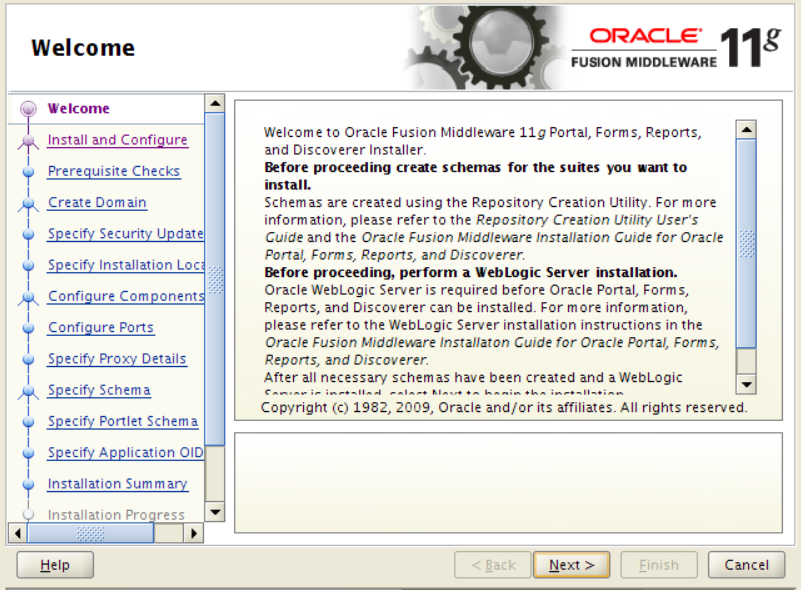This screenshot has width=801, height=590.
Task: Open the Specify Schema step
Action: point(102,390)
